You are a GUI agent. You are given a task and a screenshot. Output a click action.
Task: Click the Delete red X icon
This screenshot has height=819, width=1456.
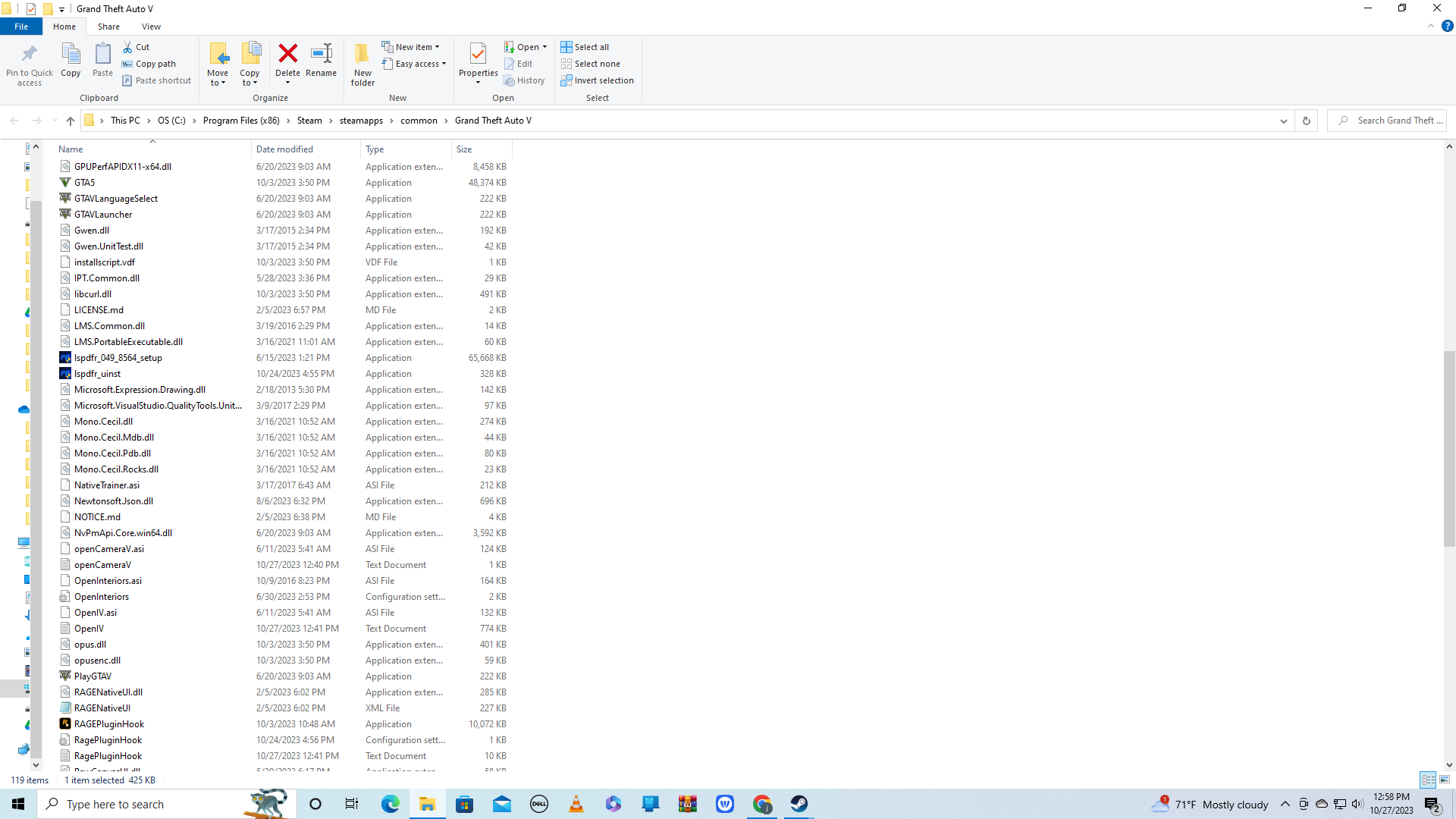coord(287,54)
